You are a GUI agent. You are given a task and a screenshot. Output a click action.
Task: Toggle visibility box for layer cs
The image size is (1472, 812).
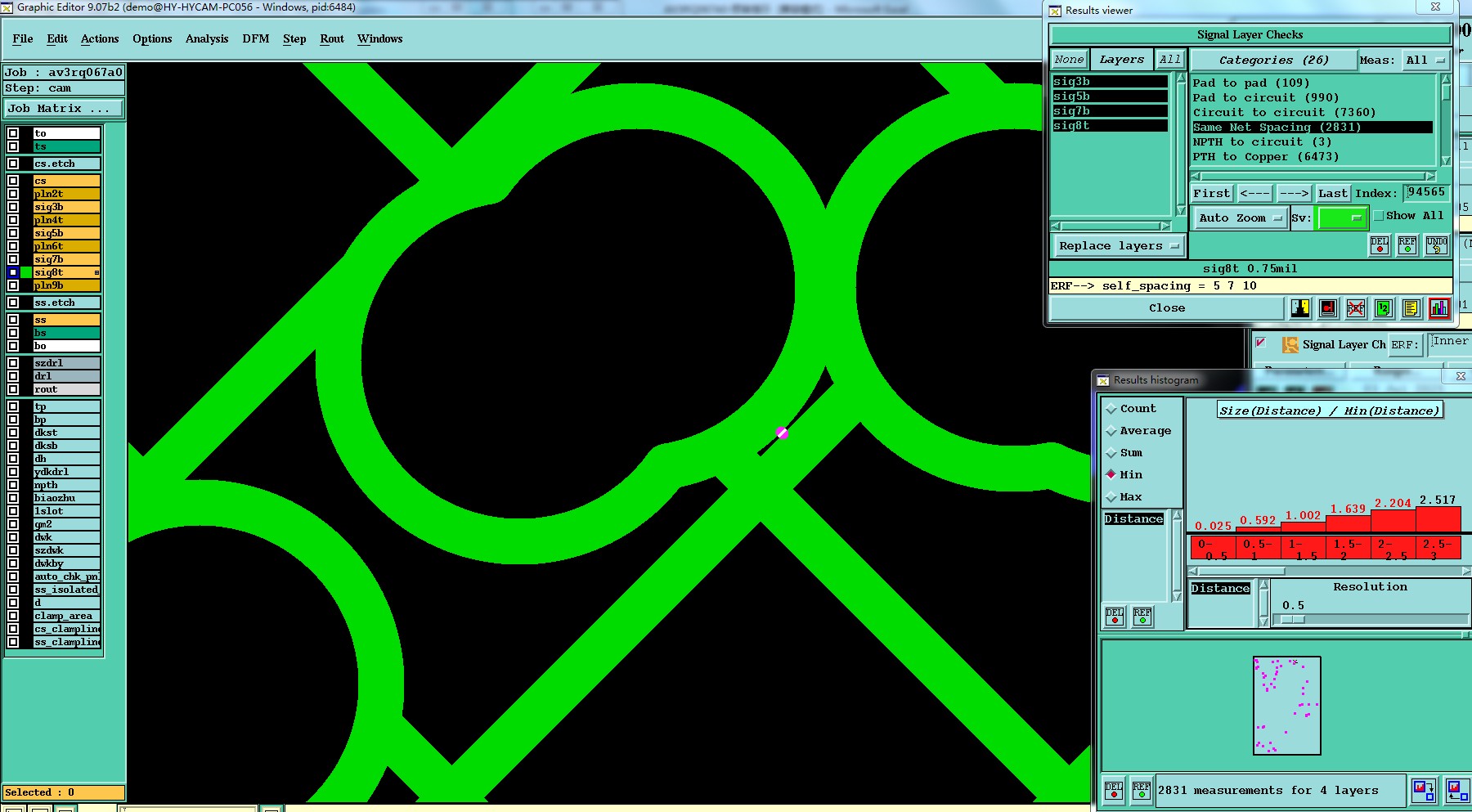[x=13, y=181]
